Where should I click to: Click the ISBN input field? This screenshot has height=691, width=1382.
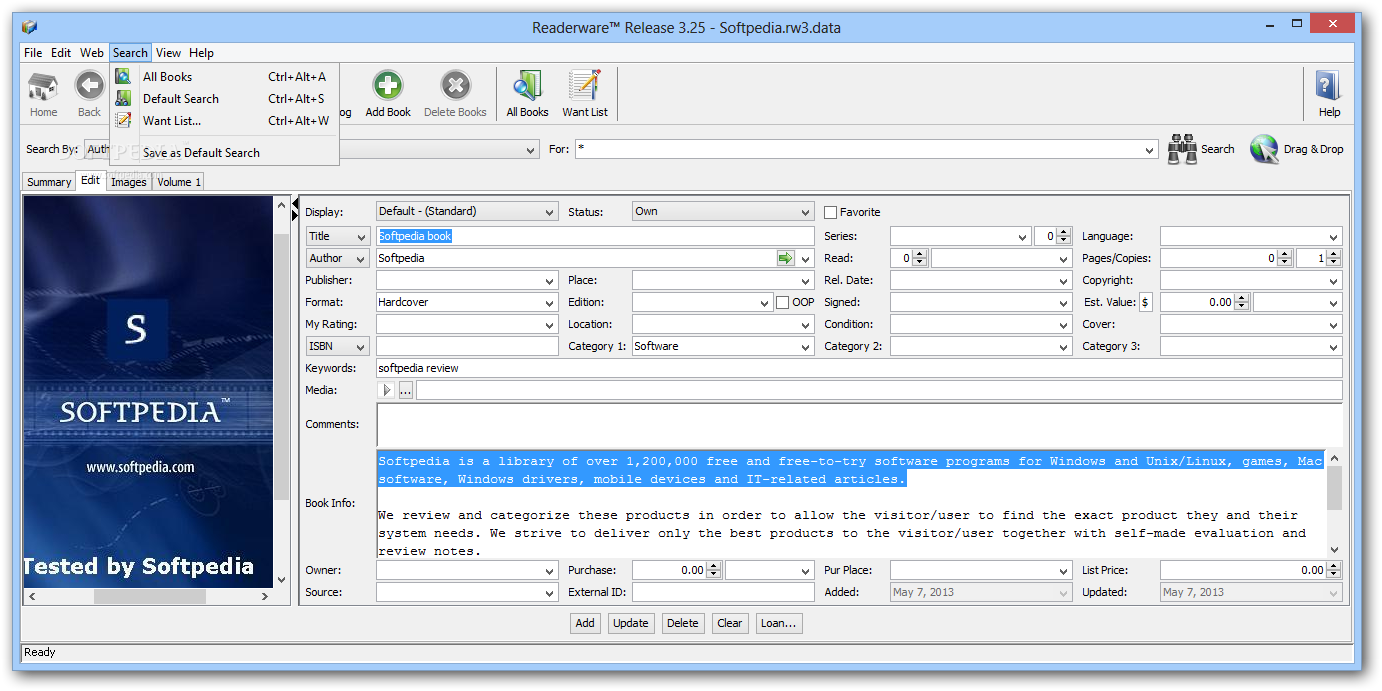[467, 346]
